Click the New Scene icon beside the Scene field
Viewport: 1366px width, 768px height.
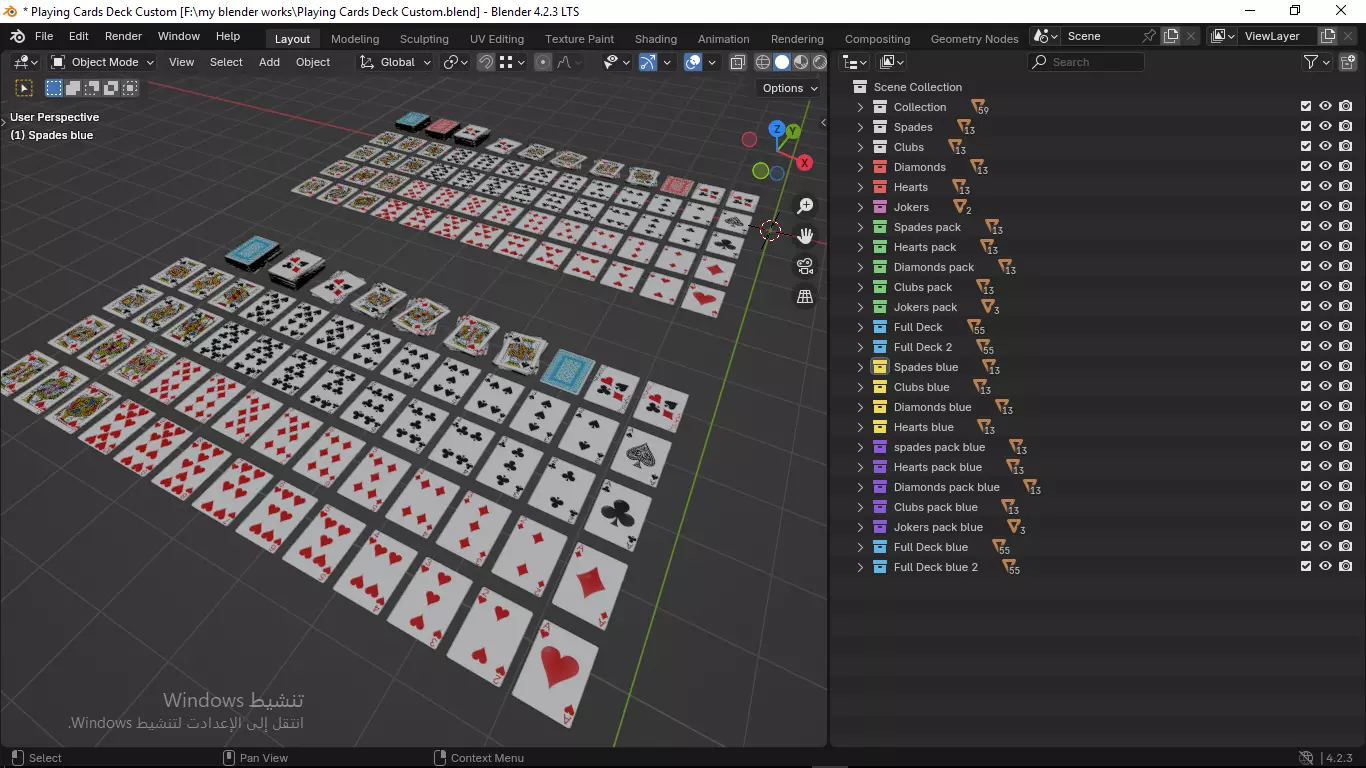tap(1171, 36)
